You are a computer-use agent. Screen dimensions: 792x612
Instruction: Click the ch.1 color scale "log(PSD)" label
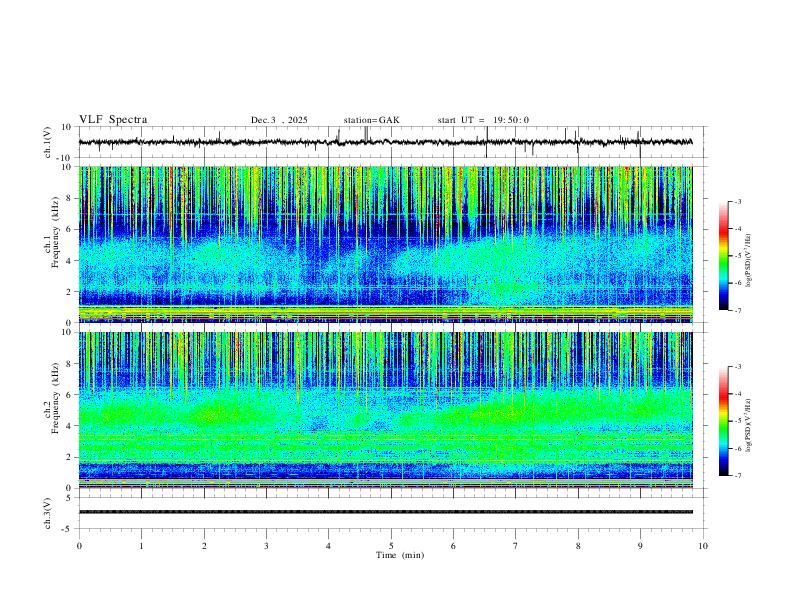749,260
